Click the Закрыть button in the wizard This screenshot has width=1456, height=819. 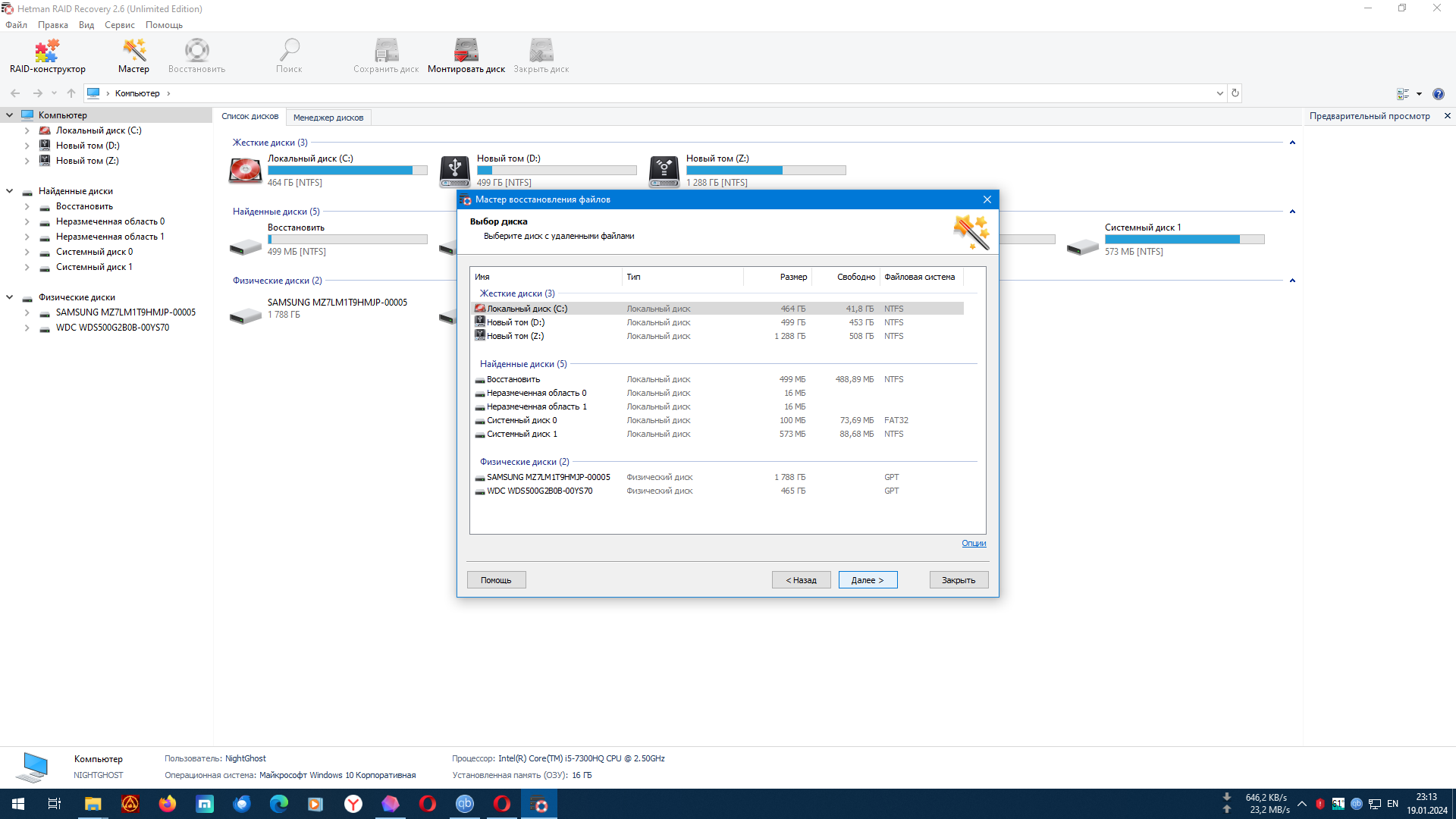[959, 580]
